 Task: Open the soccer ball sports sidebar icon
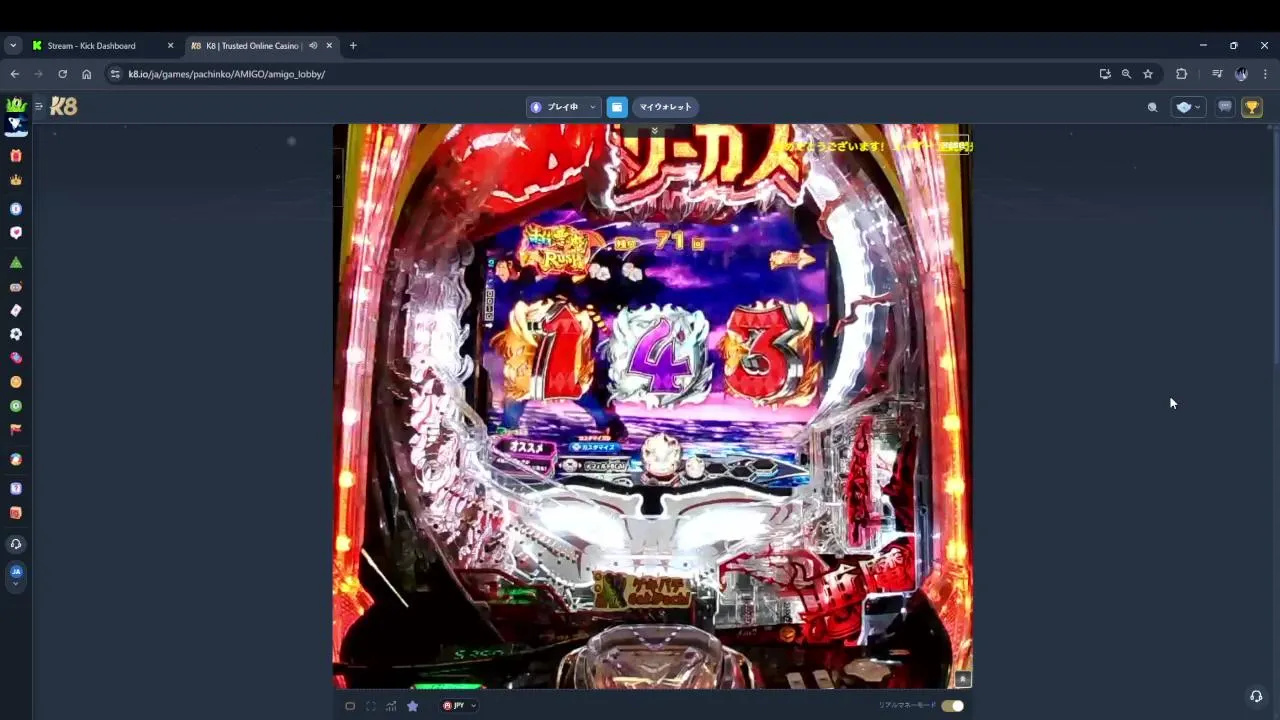click(x=15, y=334)
